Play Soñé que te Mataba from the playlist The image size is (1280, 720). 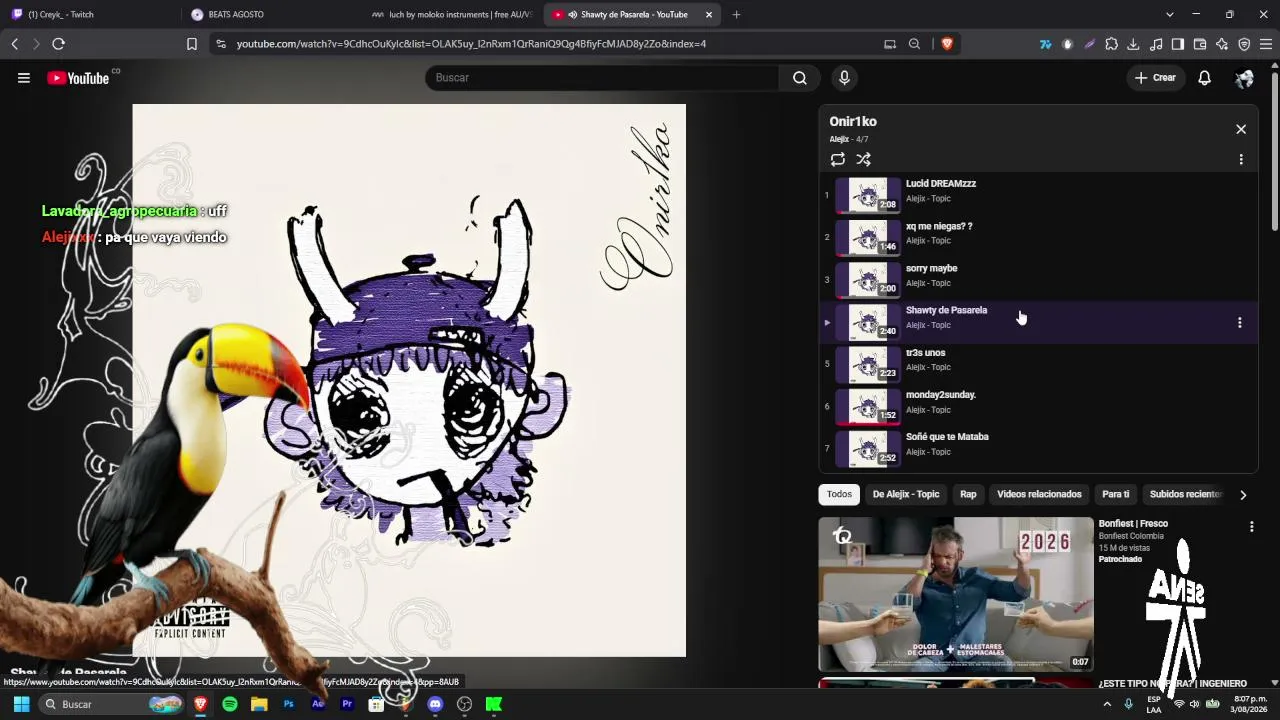[1038, 448]
